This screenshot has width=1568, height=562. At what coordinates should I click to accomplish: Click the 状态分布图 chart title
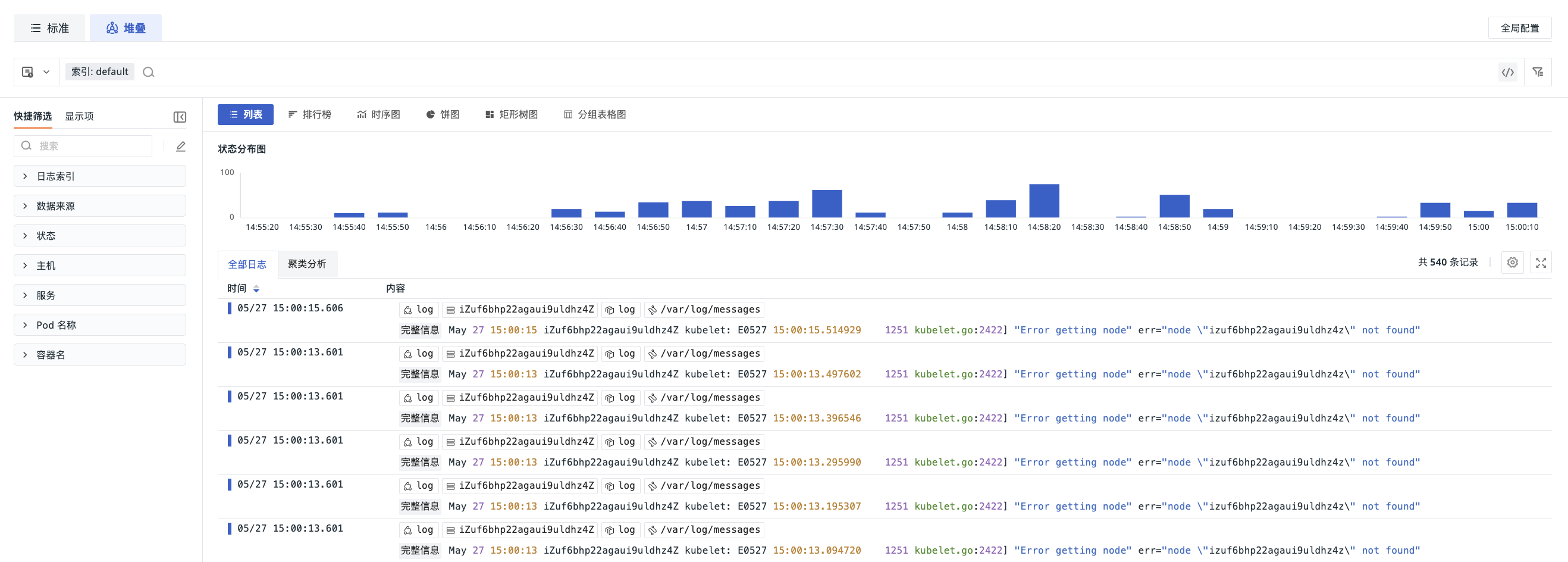(242, 149)
